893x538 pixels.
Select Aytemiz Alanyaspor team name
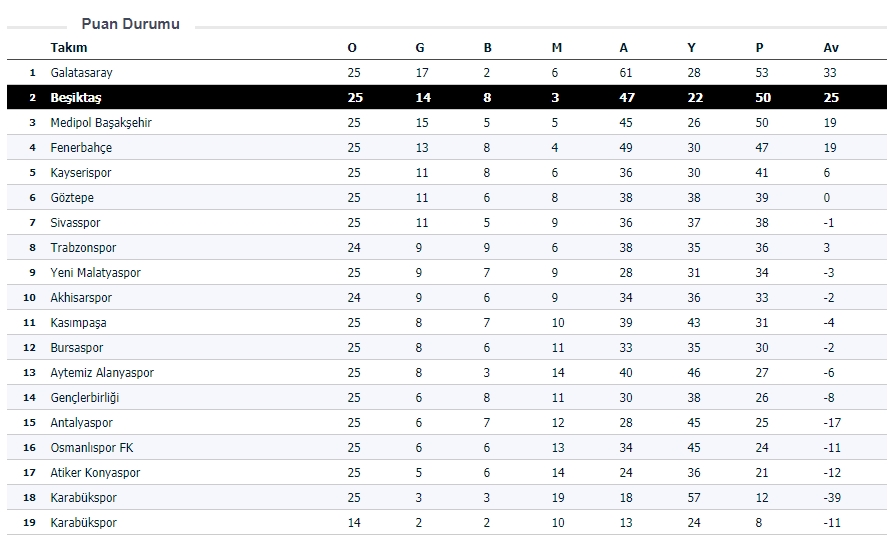(102, 373)
